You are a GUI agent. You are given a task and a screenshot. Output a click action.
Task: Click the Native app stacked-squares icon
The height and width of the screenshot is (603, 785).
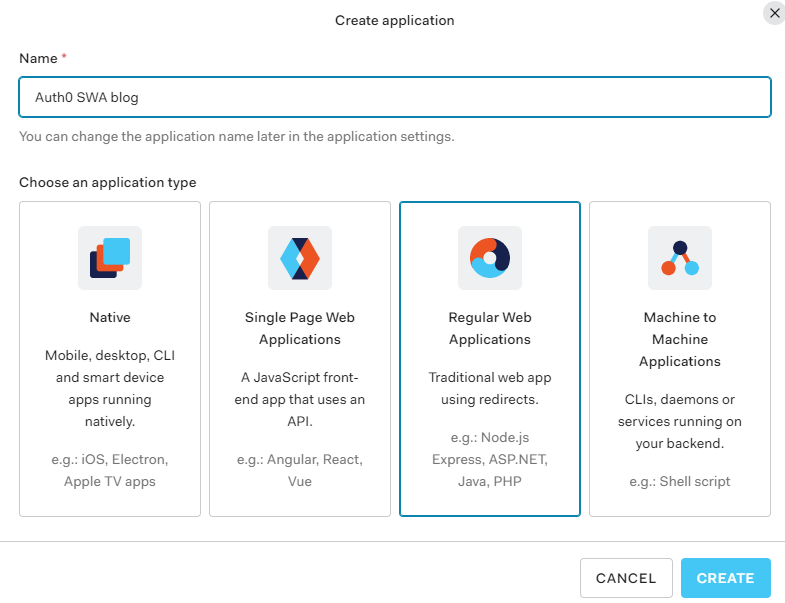[110, 257]
